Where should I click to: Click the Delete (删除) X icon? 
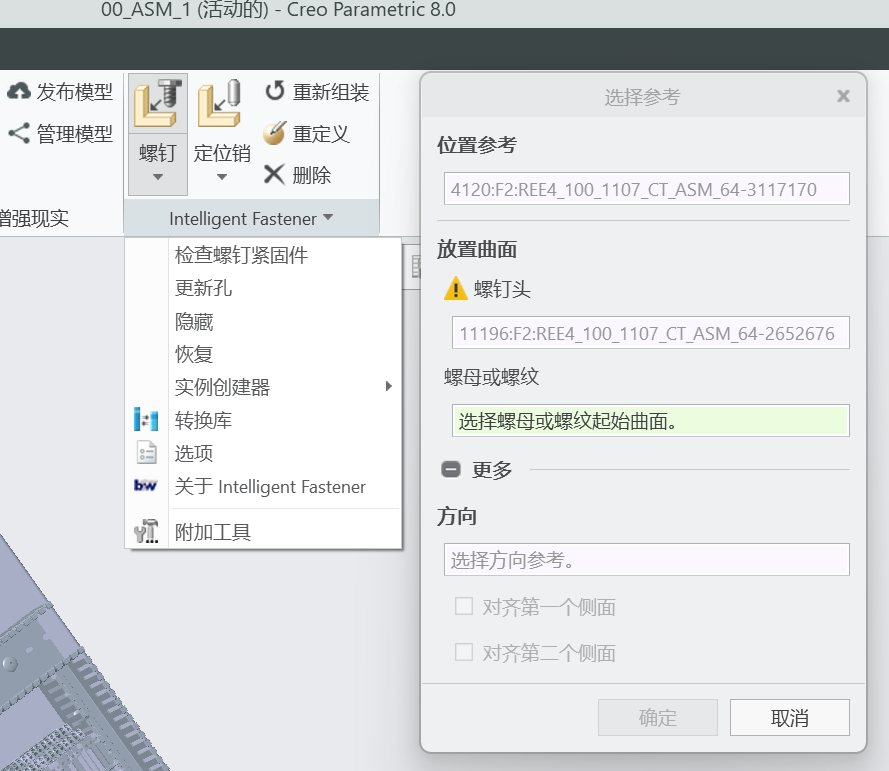coord(274,175)
